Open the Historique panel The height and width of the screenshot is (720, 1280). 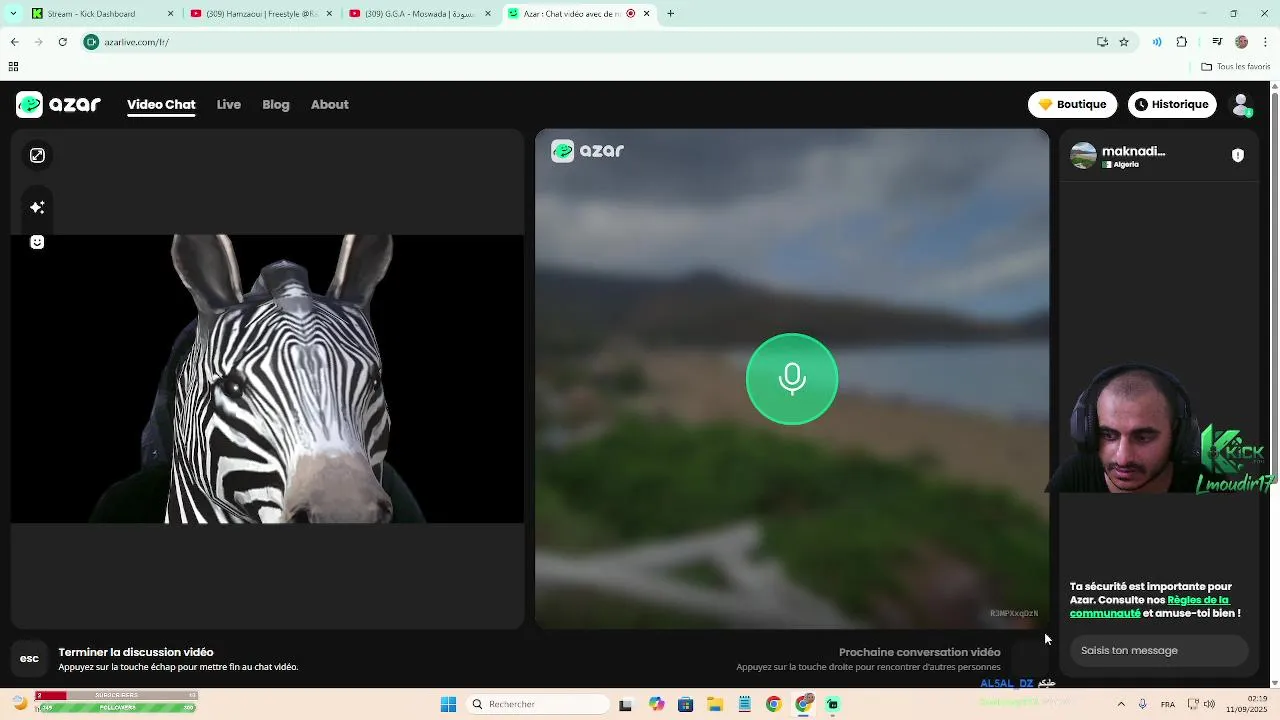[x=1172, y=104]
